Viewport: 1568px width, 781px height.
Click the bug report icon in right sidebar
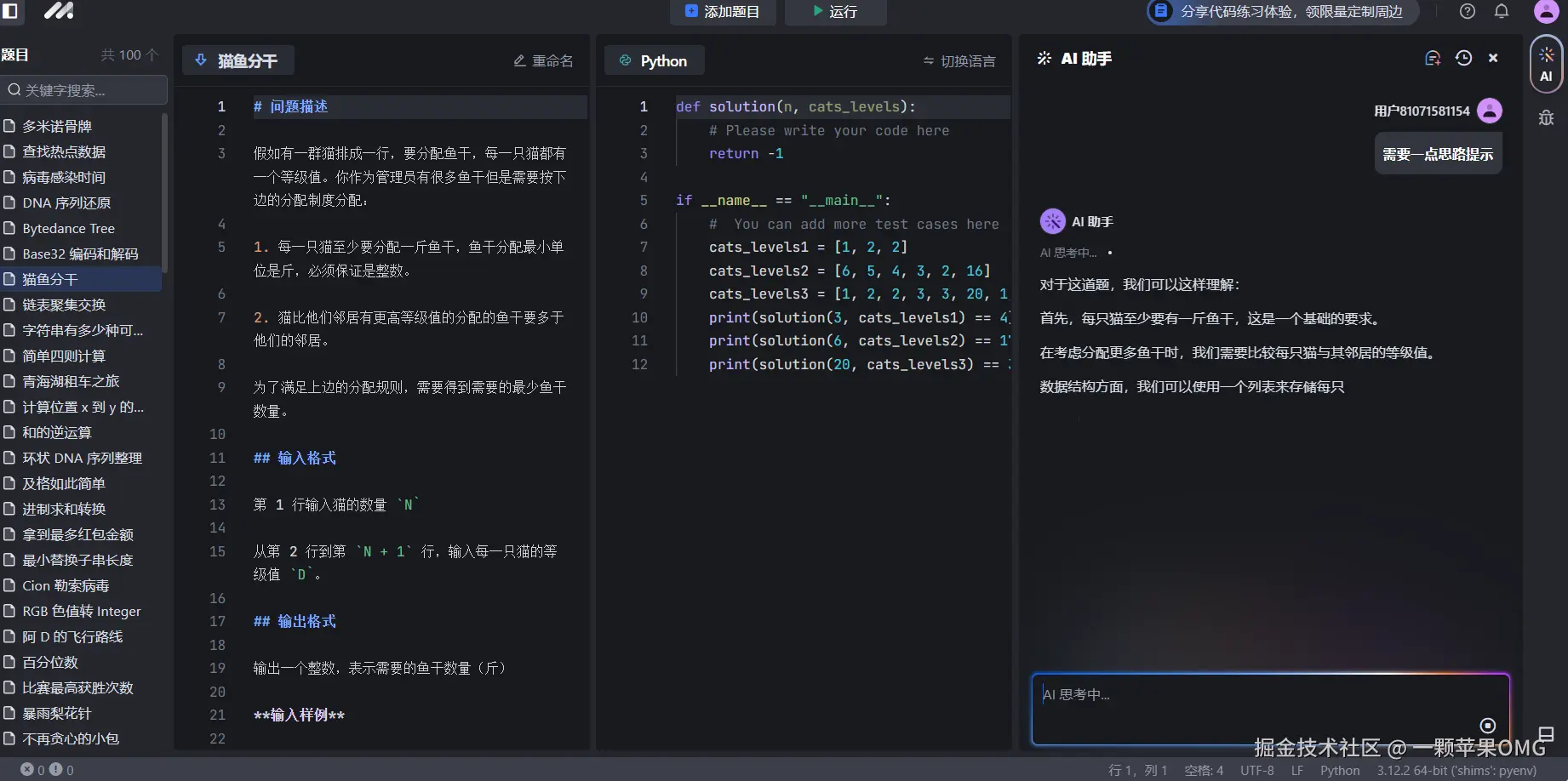1546,117
